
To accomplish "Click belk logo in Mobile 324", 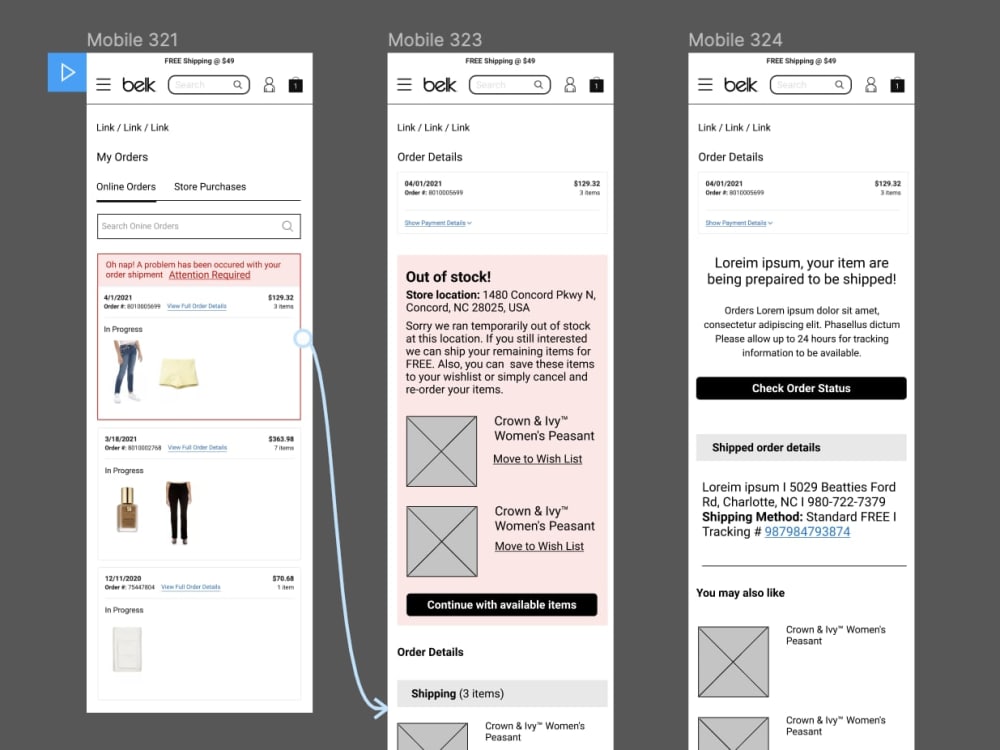I will point(741,85).
